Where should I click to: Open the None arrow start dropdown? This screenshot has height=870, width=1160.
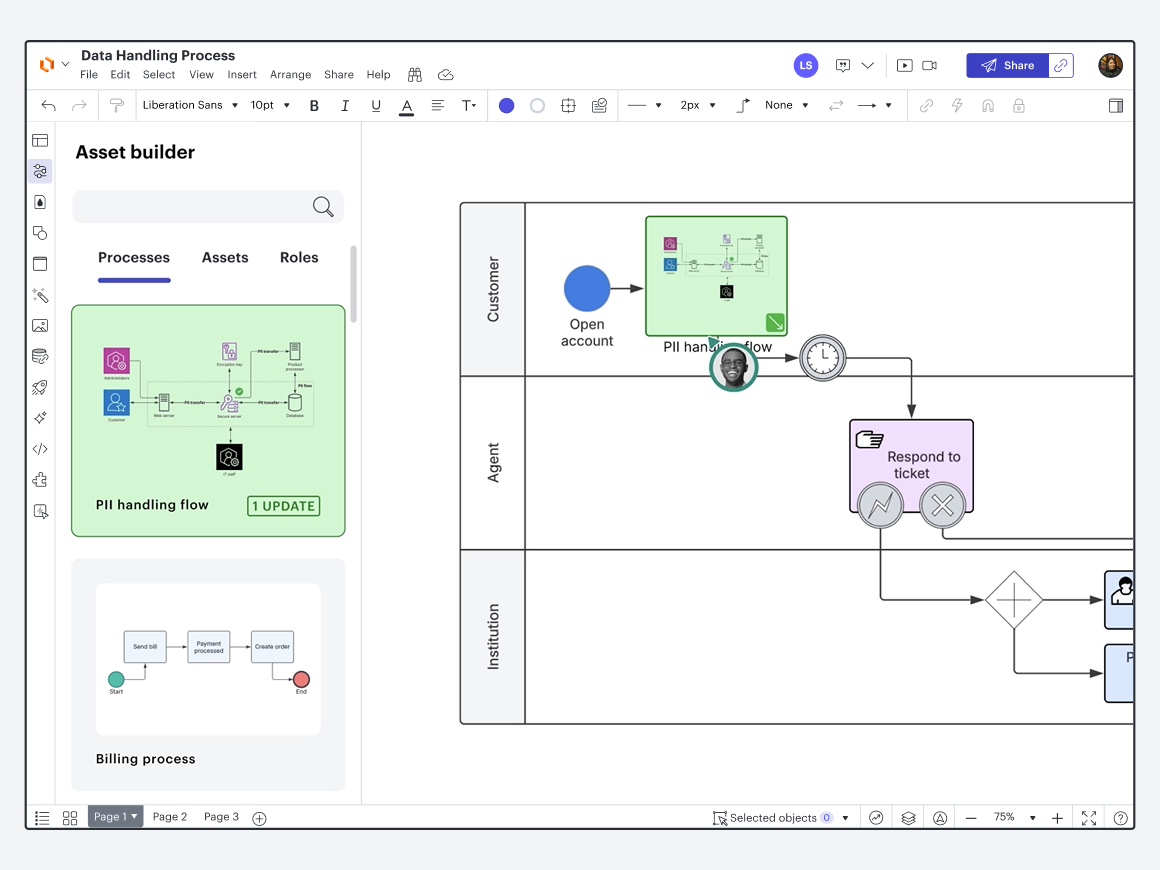pos(786,105)
